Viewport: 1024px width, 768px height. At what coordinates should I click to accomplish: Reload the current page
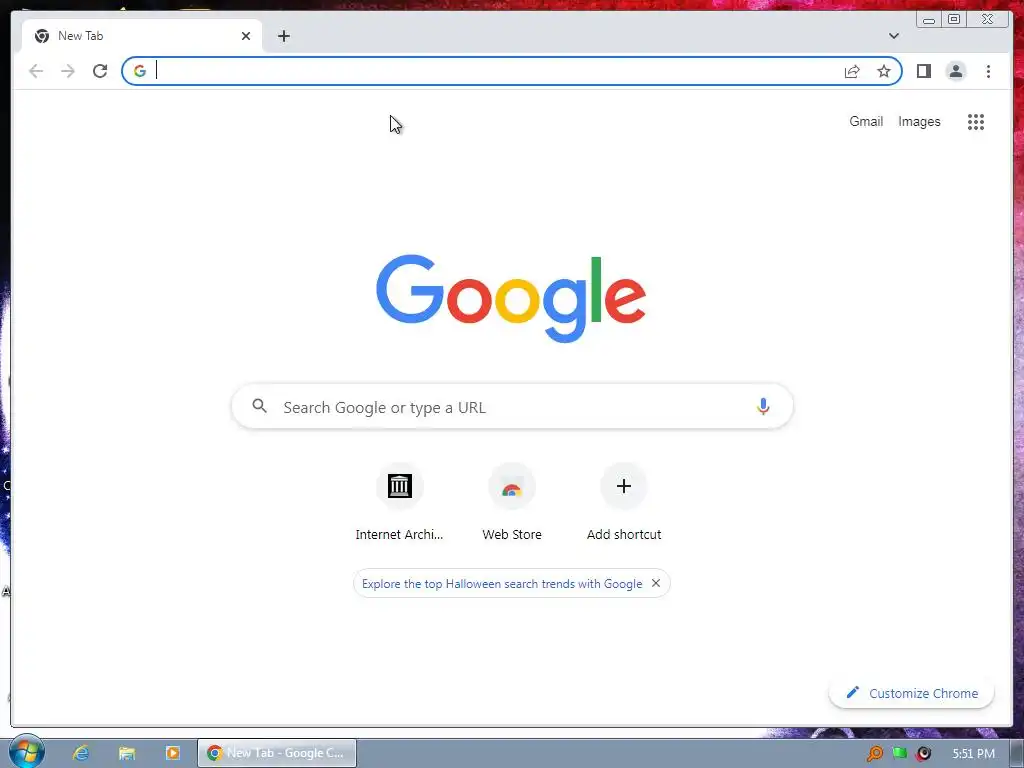pyautogui.click(x=100, y=71)
